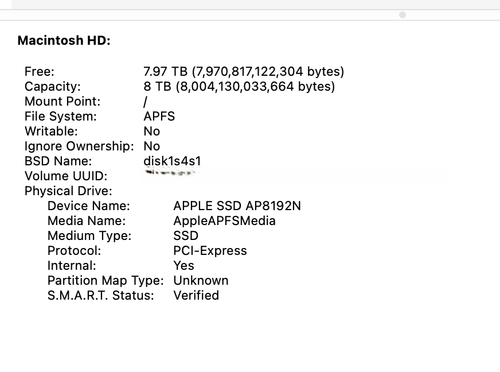Select the "Partition Map Type:" label
Image resolution: width=500 pixels, height=372 pixels.
[x=106, y=281]
